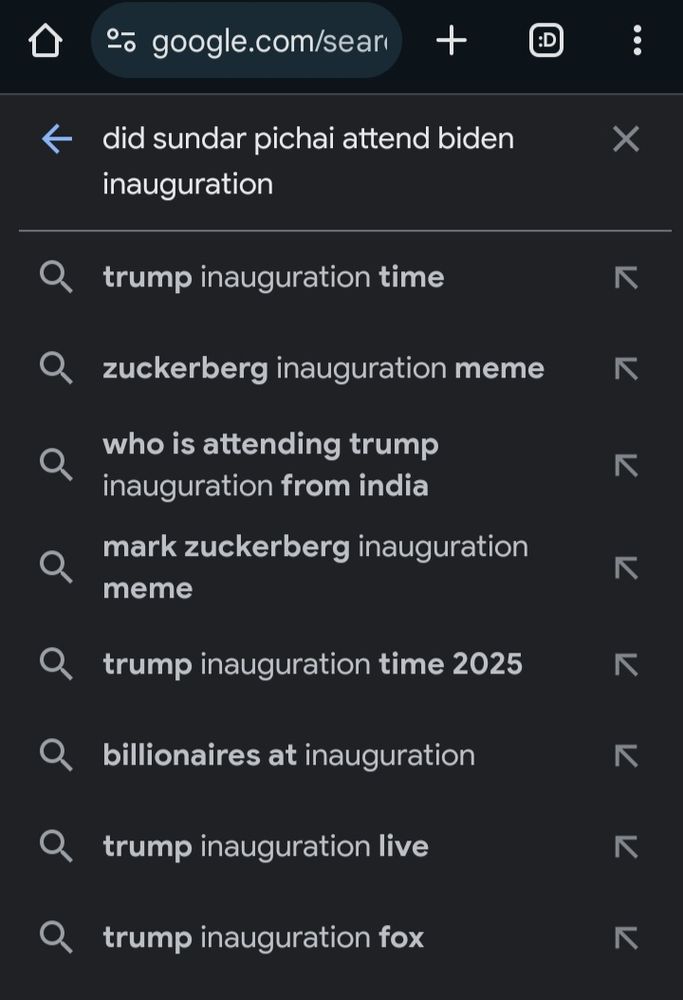Fill query arrow beside 'trump inauguration fox'
This screenshot has height=1000, width=683.
pos(626,938)
